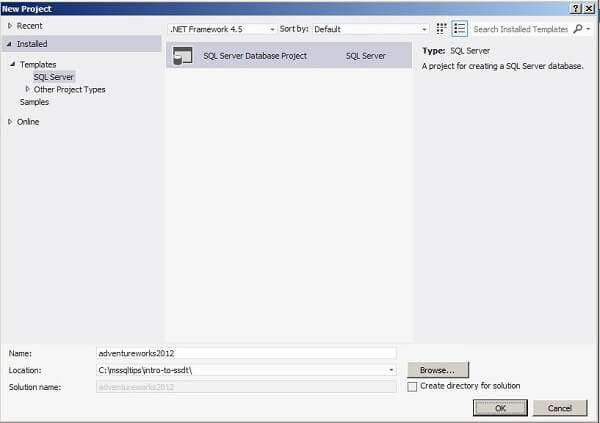Select the Templates label
Image resolution: width=600 pixels, height=423 pixels.
(38, 64)
